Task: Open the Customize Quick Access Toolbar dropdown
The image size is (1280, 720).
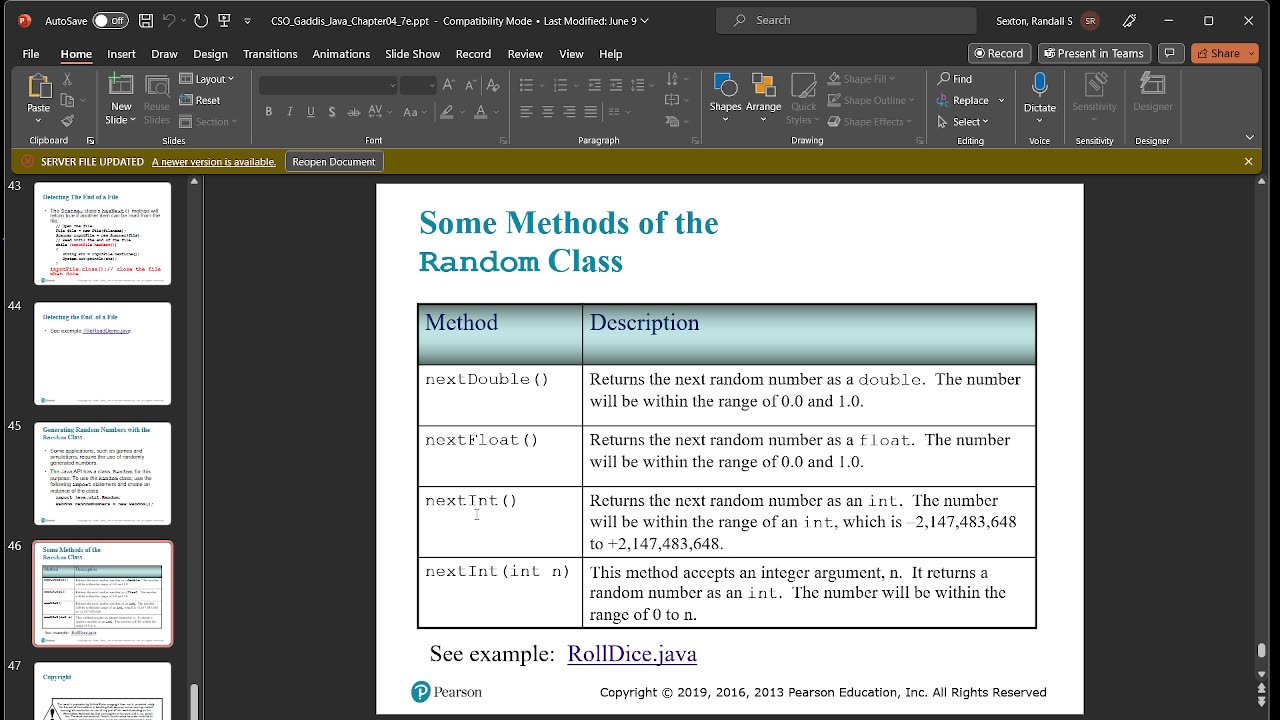Action: [x=248, y=20]
